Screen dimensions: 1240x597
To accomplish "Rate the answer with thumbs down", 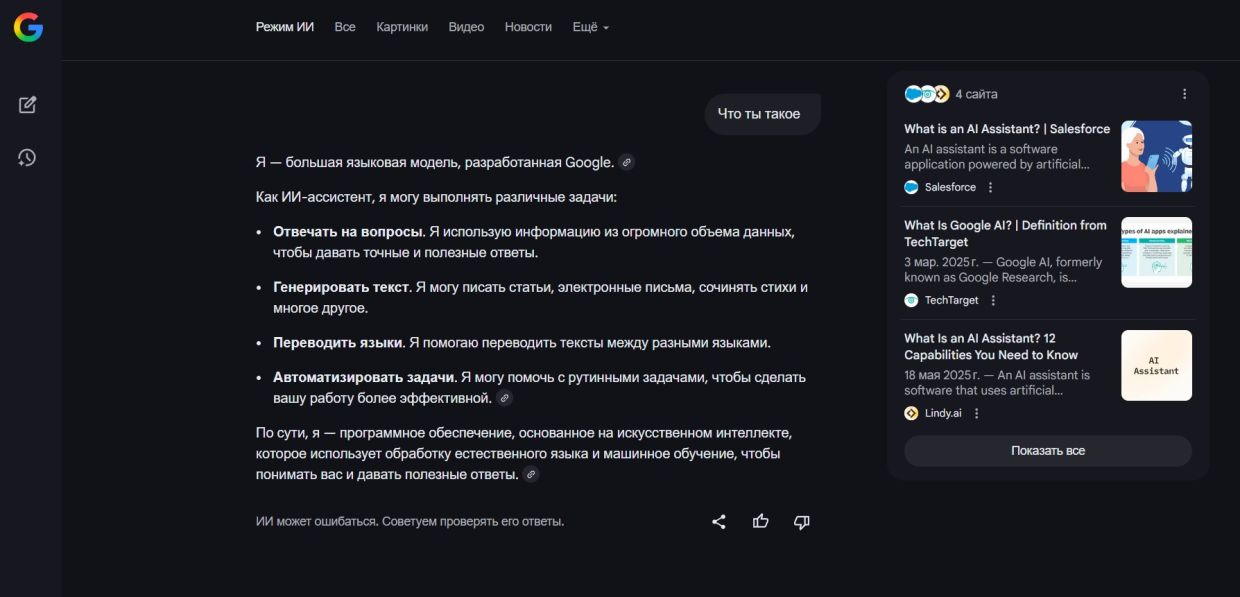I will [800, 521].
